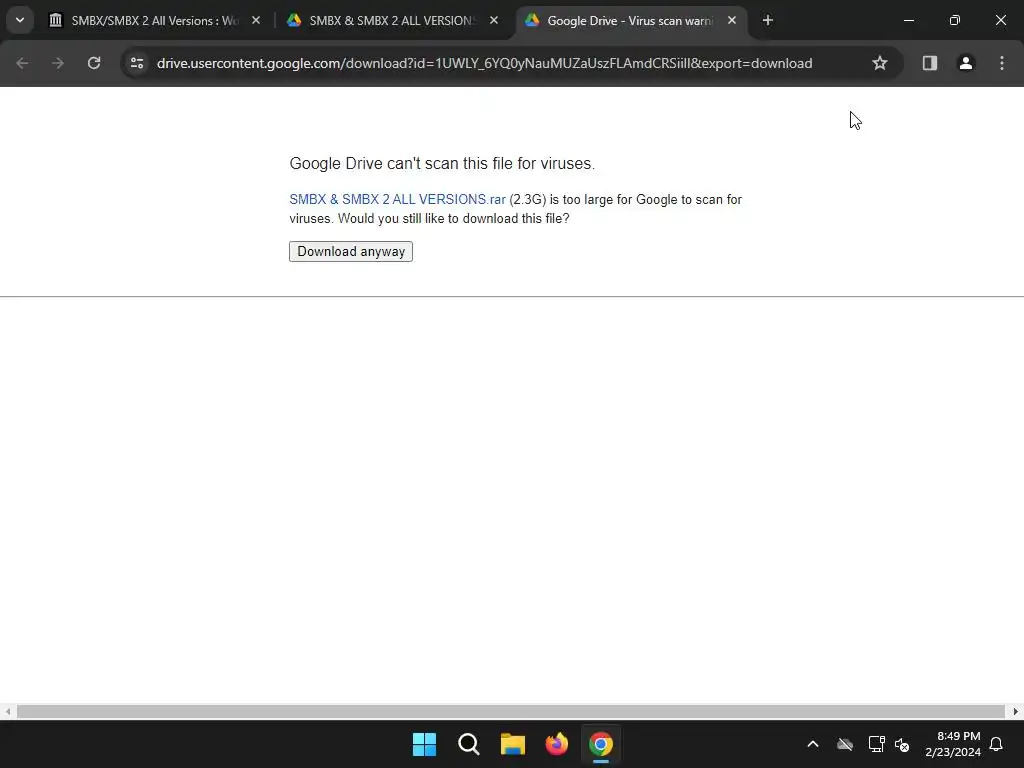
Task: Show hidden system tray icons
Action: [x=812, y=744]
